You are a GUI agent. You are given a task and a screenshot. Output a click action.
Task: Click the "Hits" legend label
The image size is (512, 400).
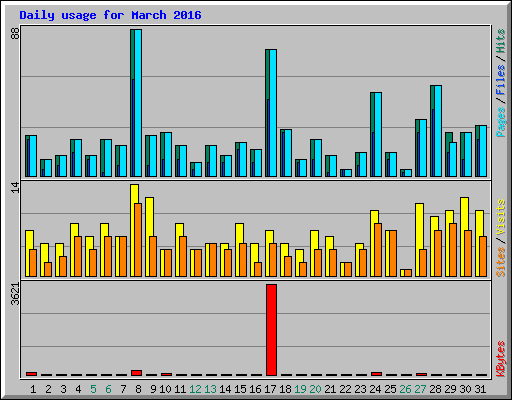point(501,41)
